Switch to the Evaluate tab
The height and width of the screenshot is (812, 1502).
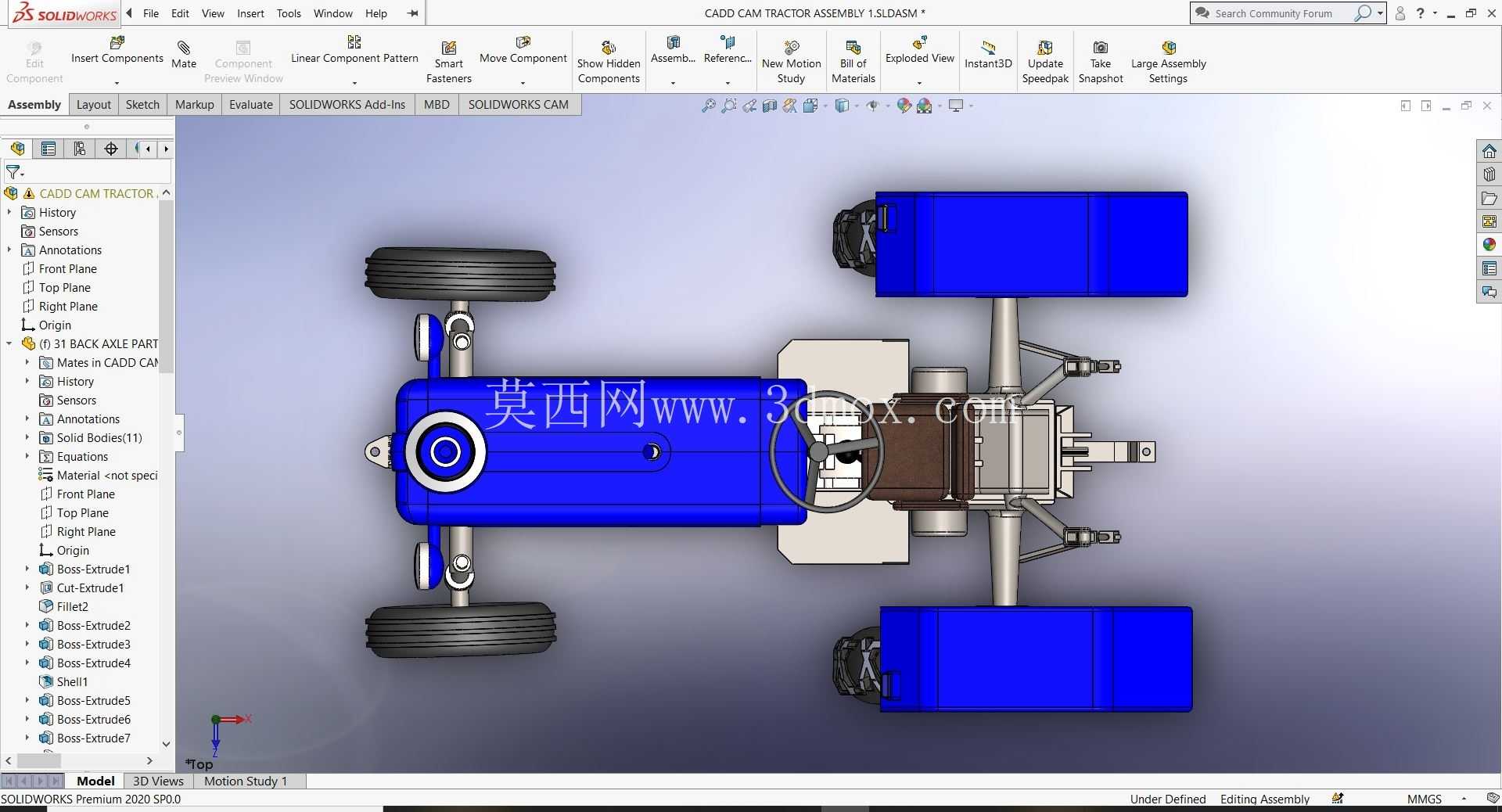coord(251,105)
